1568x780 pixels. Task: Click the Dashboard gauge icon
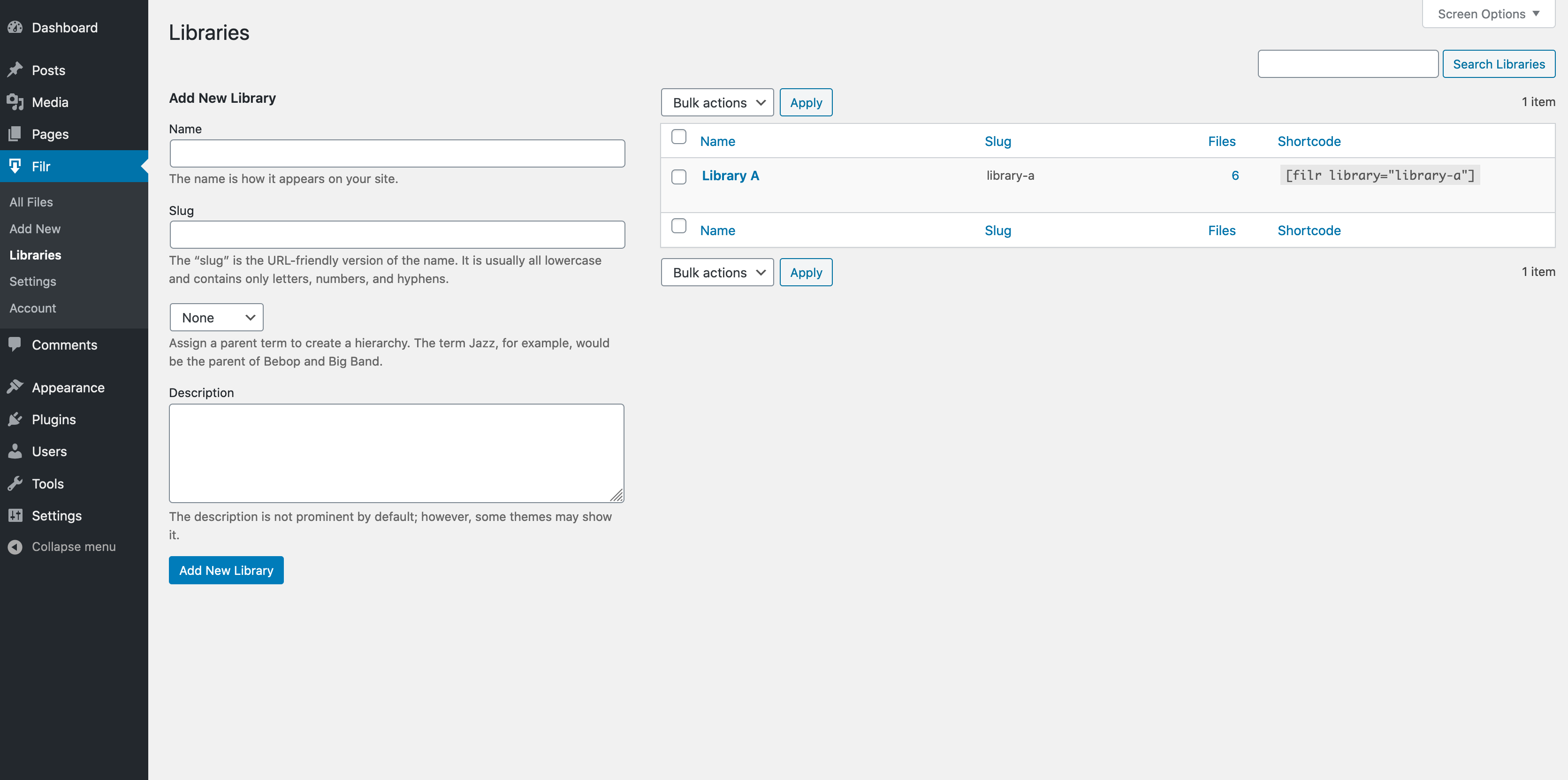coord(15,27)
